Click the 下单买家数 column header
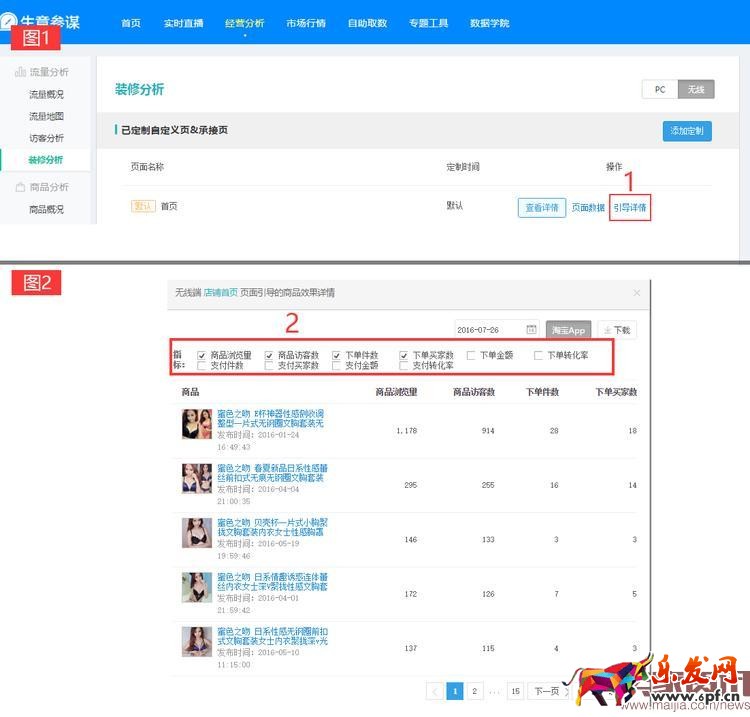The image size is (750, 717). pos(616,392)
